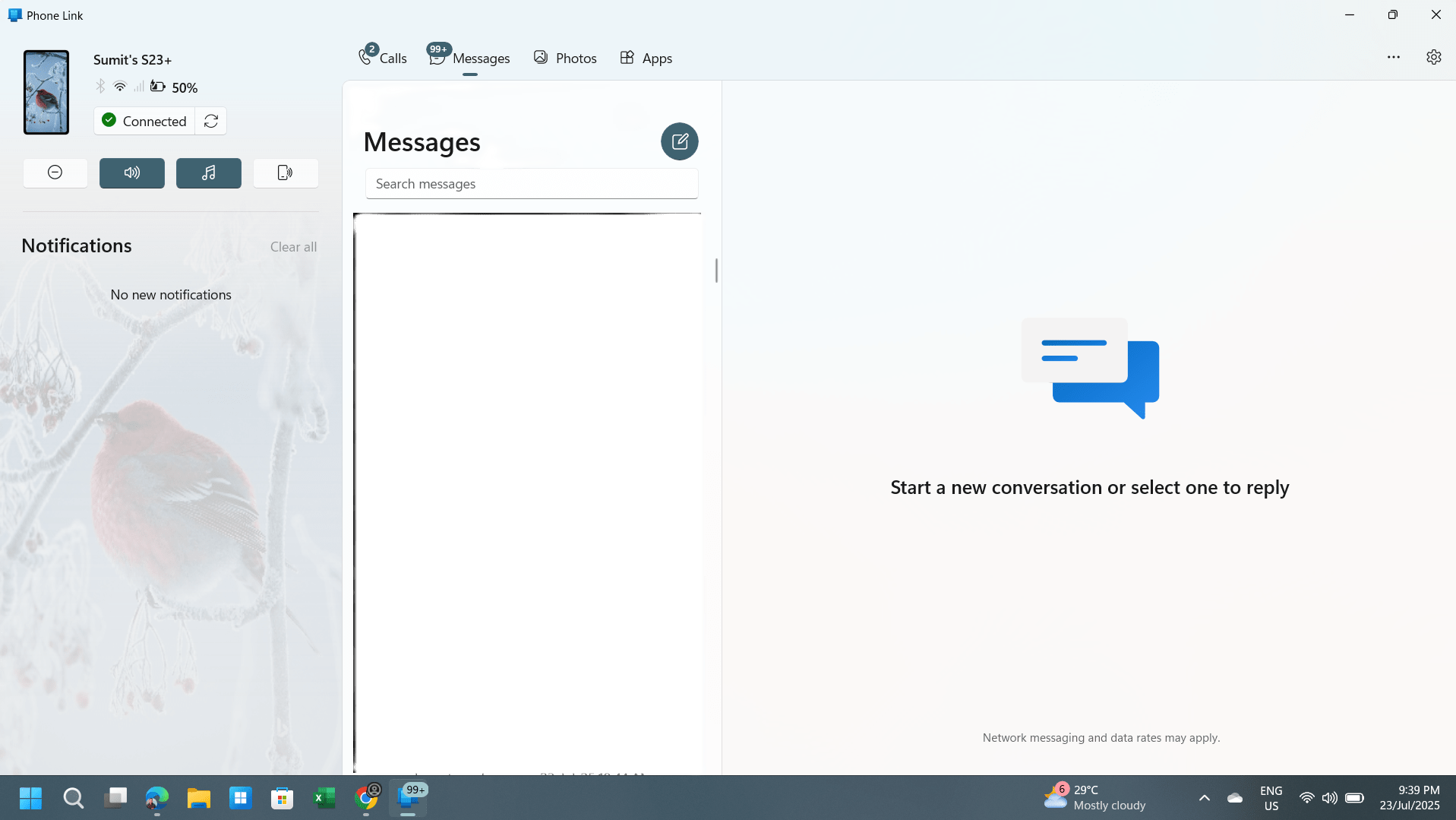Open the phone screen mirroring button
This screenshot has height=820, width=1456.
[x=285, y=173]
